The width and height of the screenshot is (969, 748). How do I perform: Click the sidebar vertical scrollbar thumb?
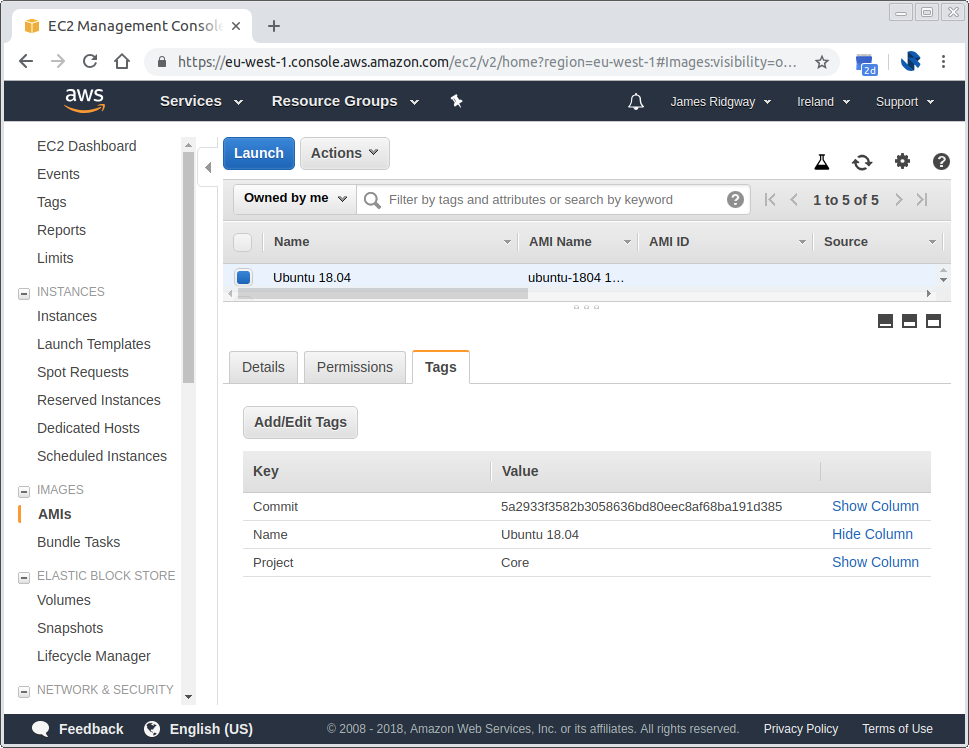[x=188, y=267]
